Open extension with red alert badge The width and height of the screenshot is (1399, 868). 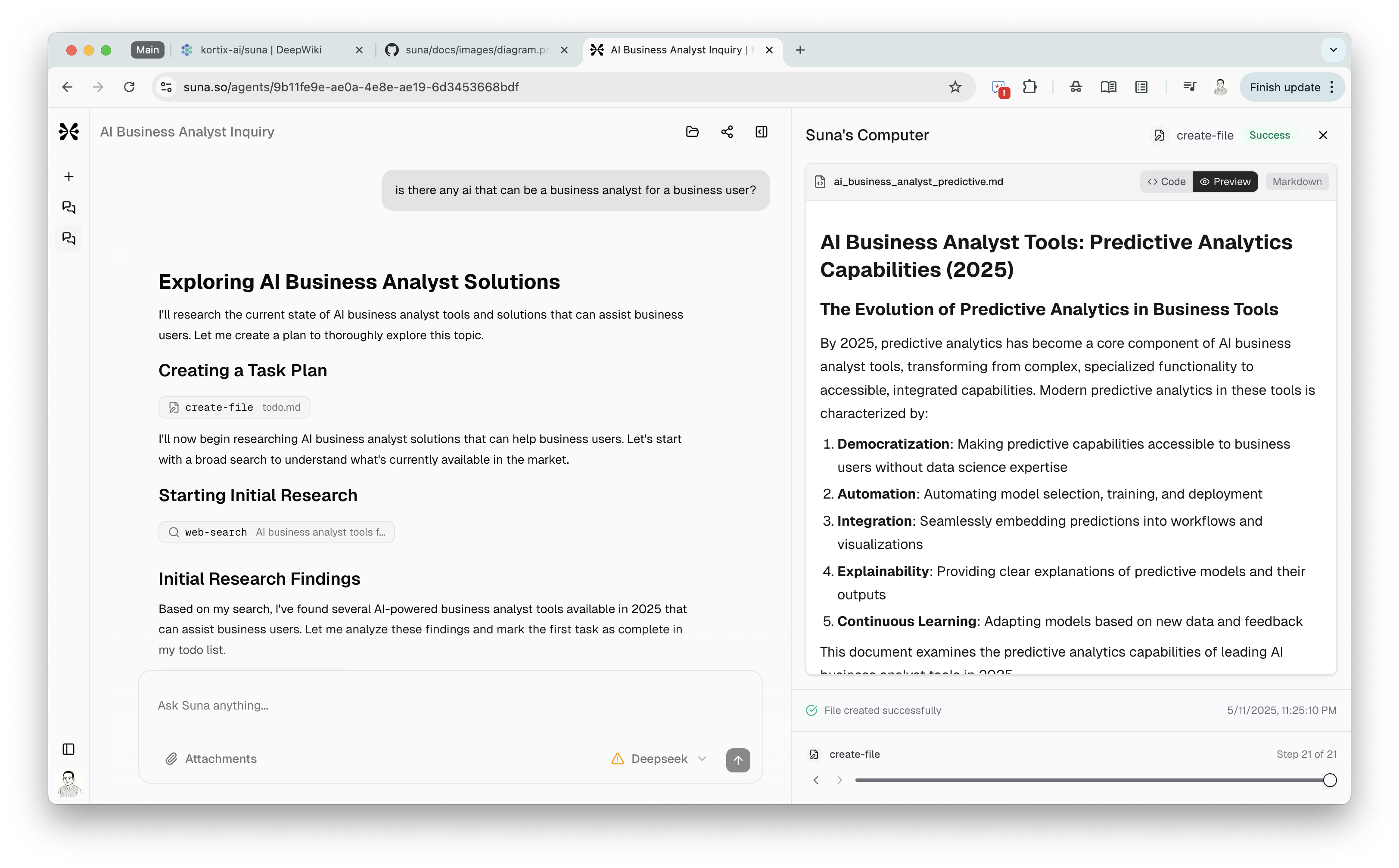pos(1001,88)
